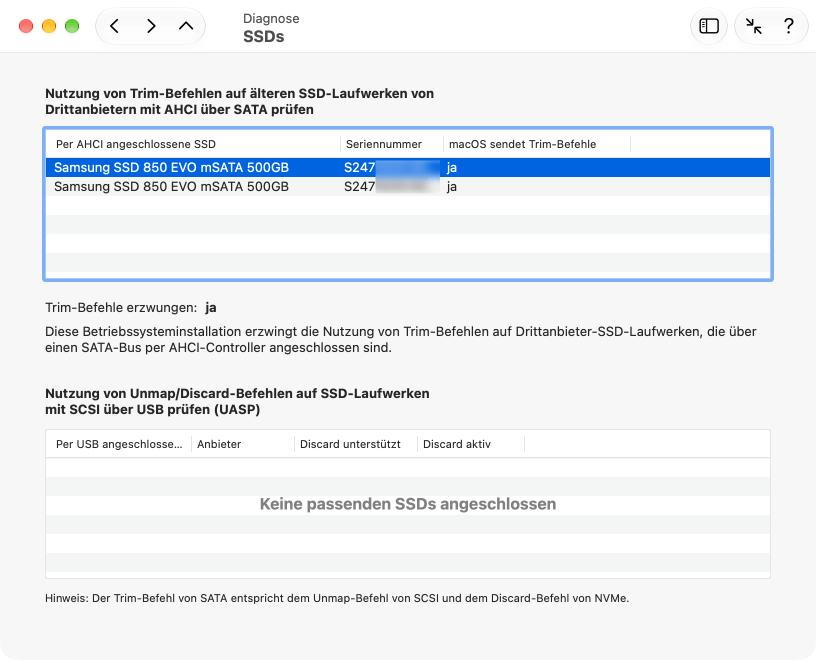
Task: Click the 'SSDs' window title
Action: coord(263,36)
